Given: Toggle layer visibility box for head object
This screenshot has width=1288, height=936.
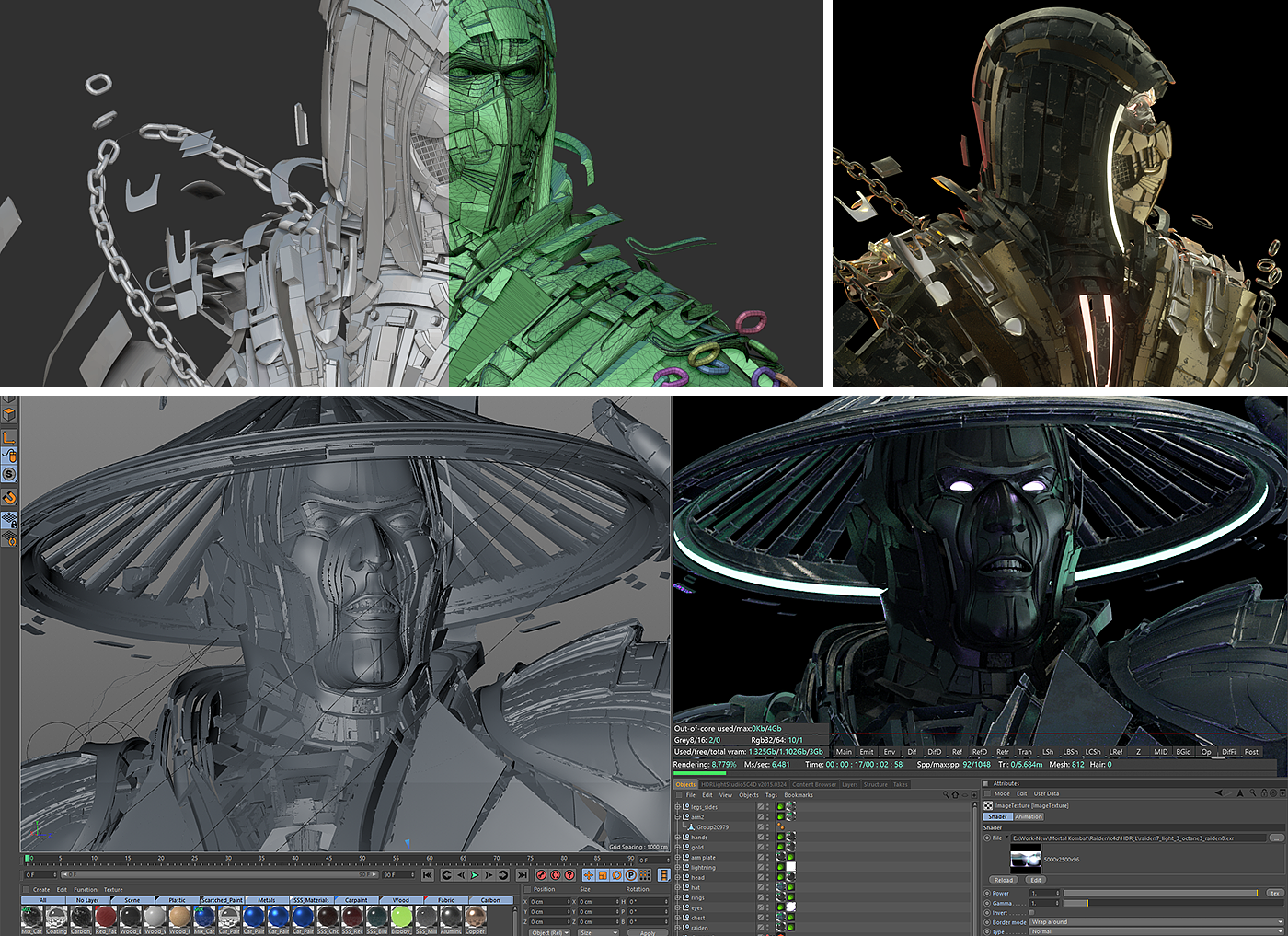Looking at the screenshot, I should click(761, 877).
